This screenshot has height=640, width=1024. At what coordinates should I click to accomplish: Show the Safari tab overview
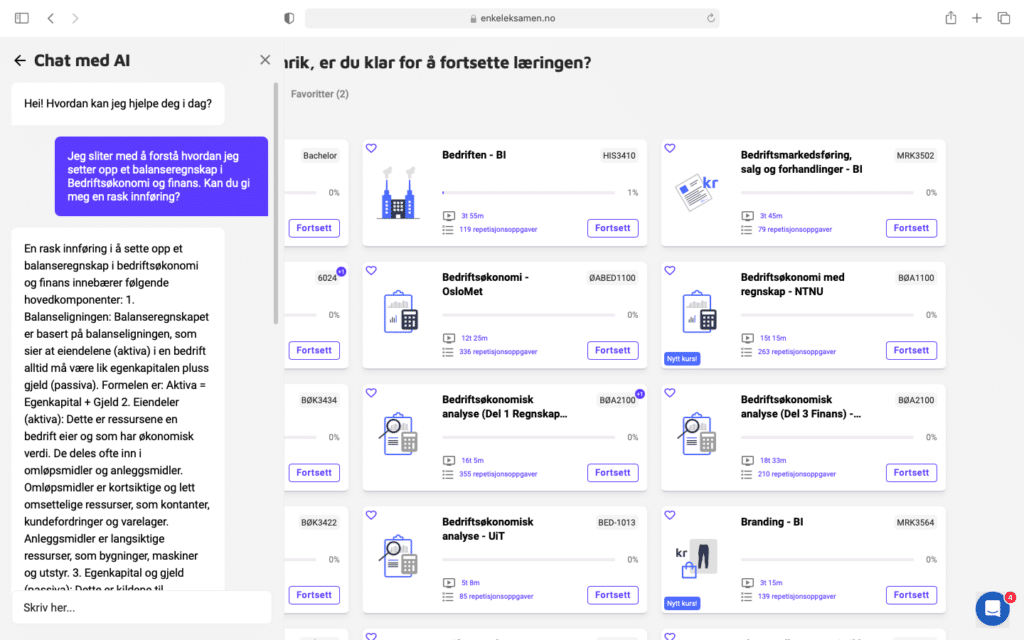tap(1003, 18)
